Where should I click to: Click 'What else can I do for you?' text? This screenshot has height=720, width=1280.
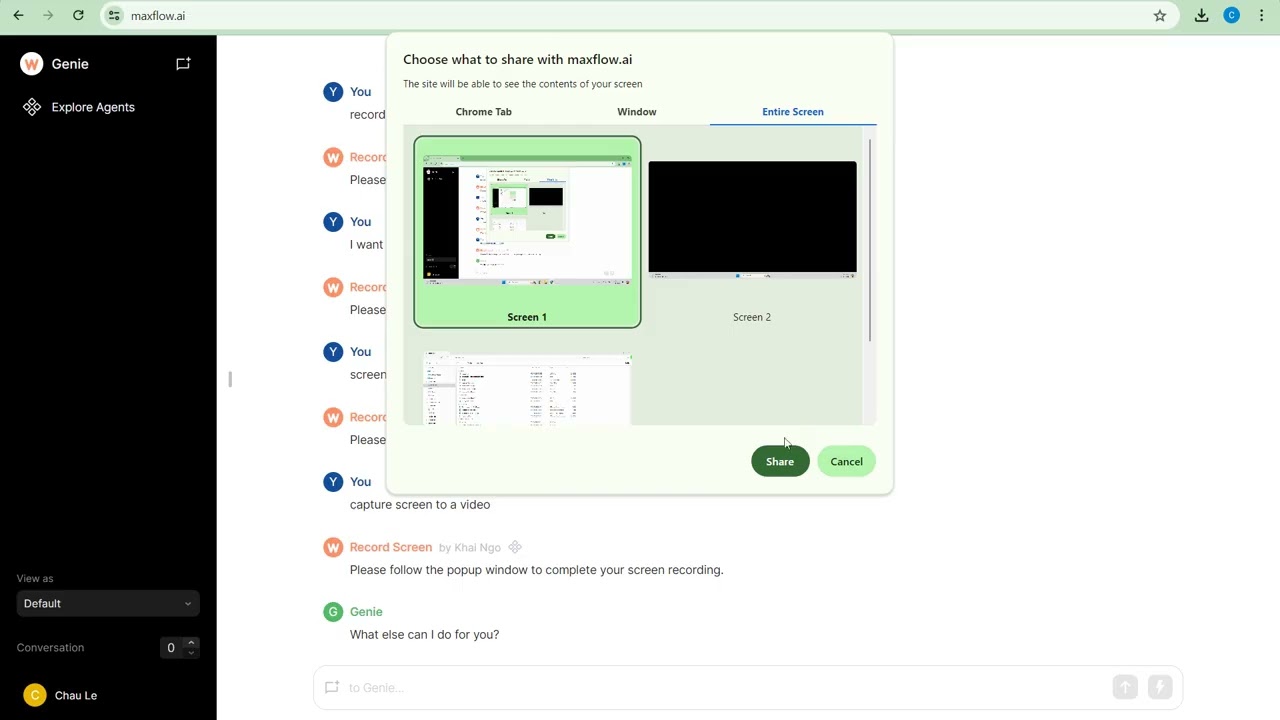click(424, 635)
